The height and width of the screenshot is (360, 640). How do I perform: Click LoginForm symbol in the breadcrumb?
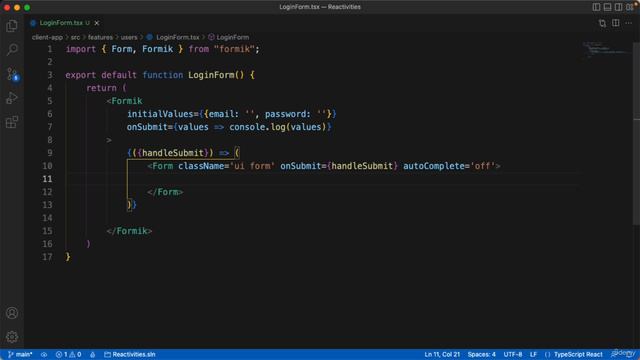pos(233,37)
